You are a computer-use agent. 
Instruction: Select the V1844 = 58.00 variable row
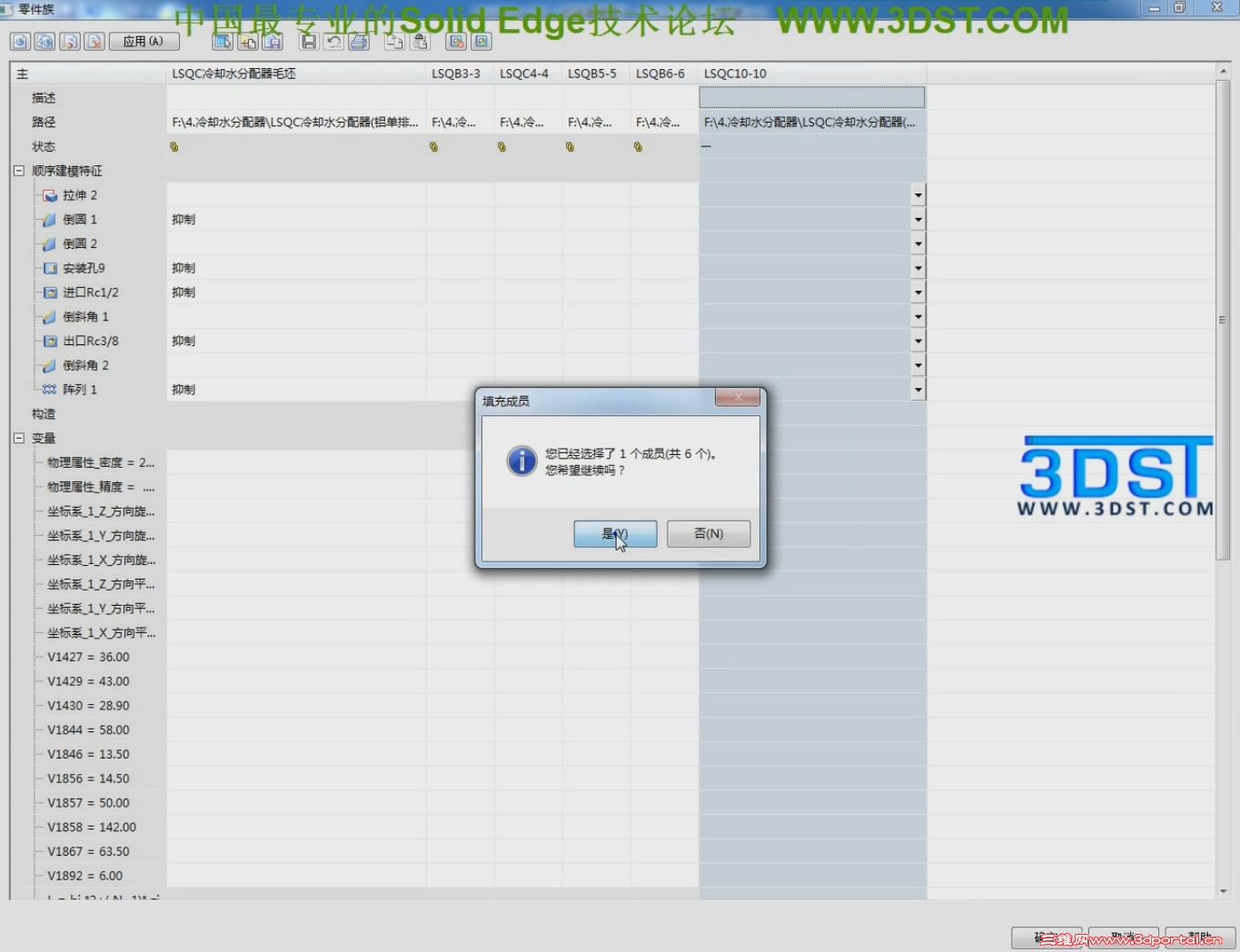coord(88,730)
